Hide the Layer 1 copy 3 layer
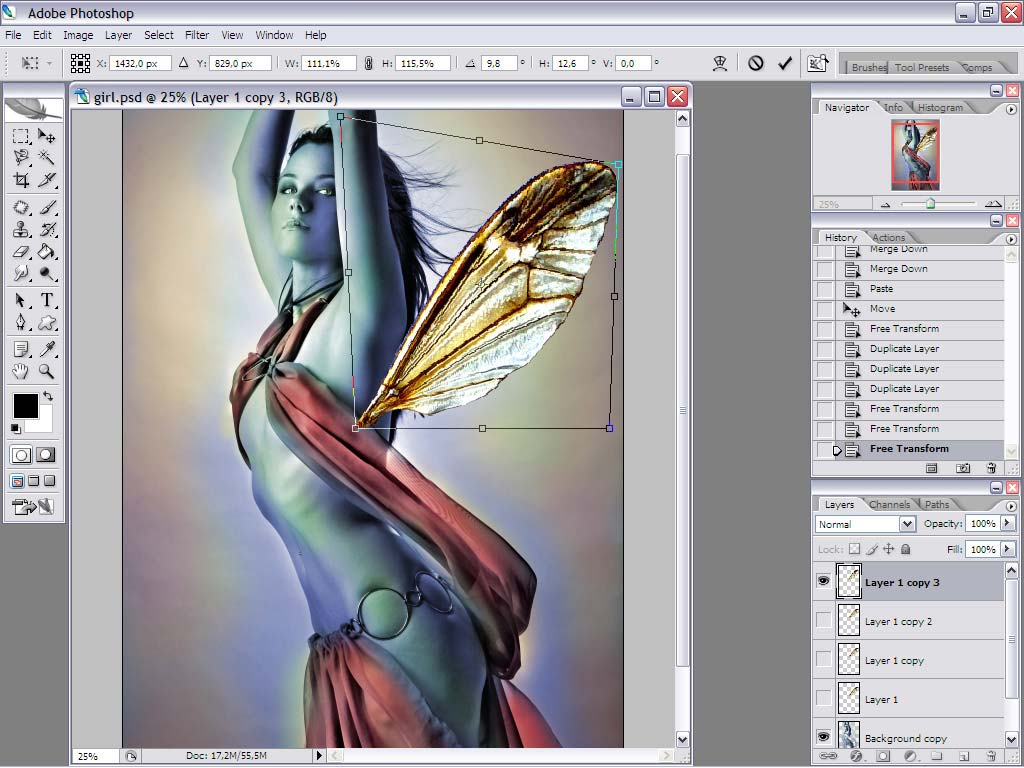Image resolution: width=1024 pixels, height=768 pixels. point(824,581)
